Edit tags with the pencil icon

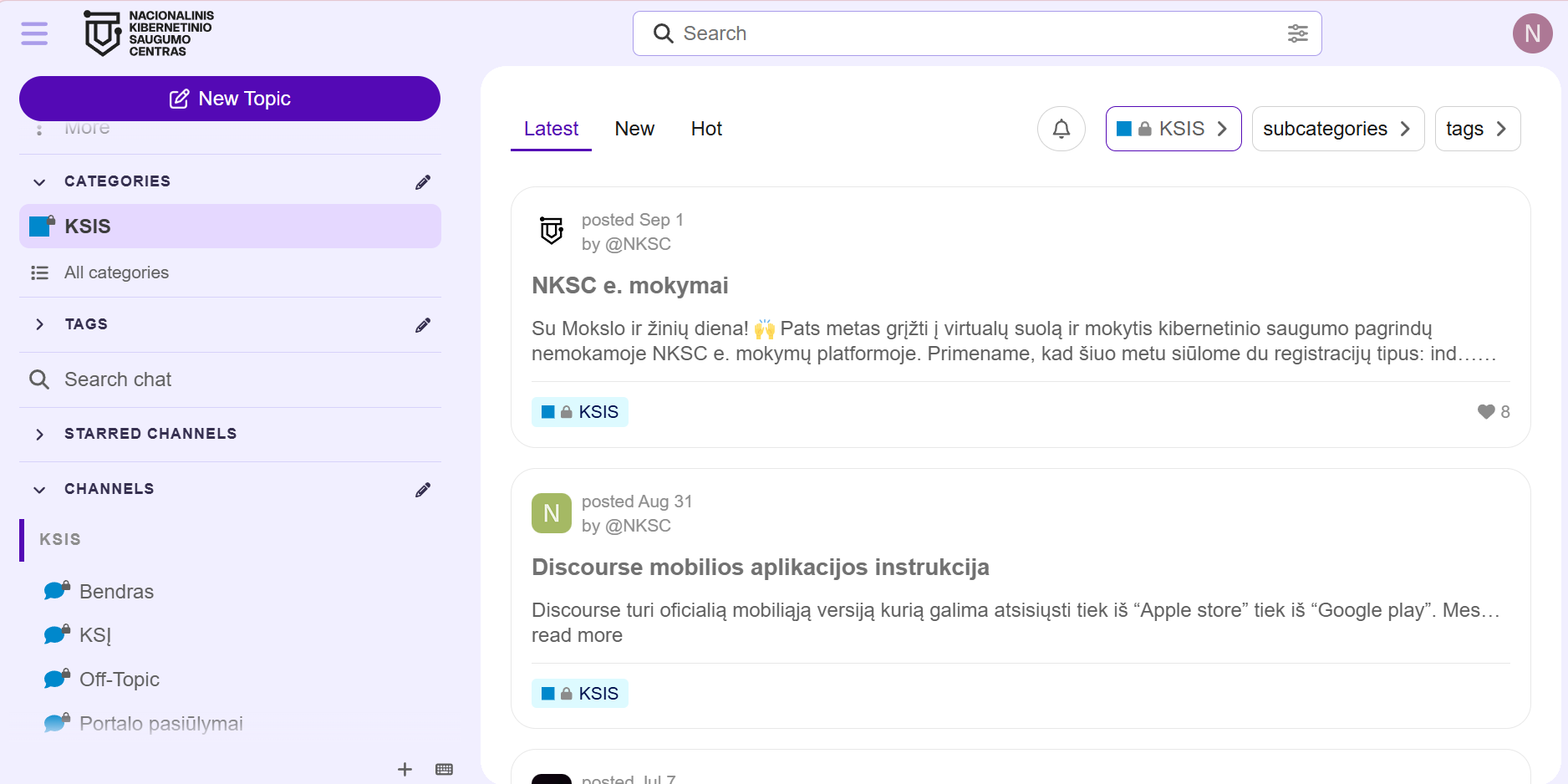[x=423, y=324]
